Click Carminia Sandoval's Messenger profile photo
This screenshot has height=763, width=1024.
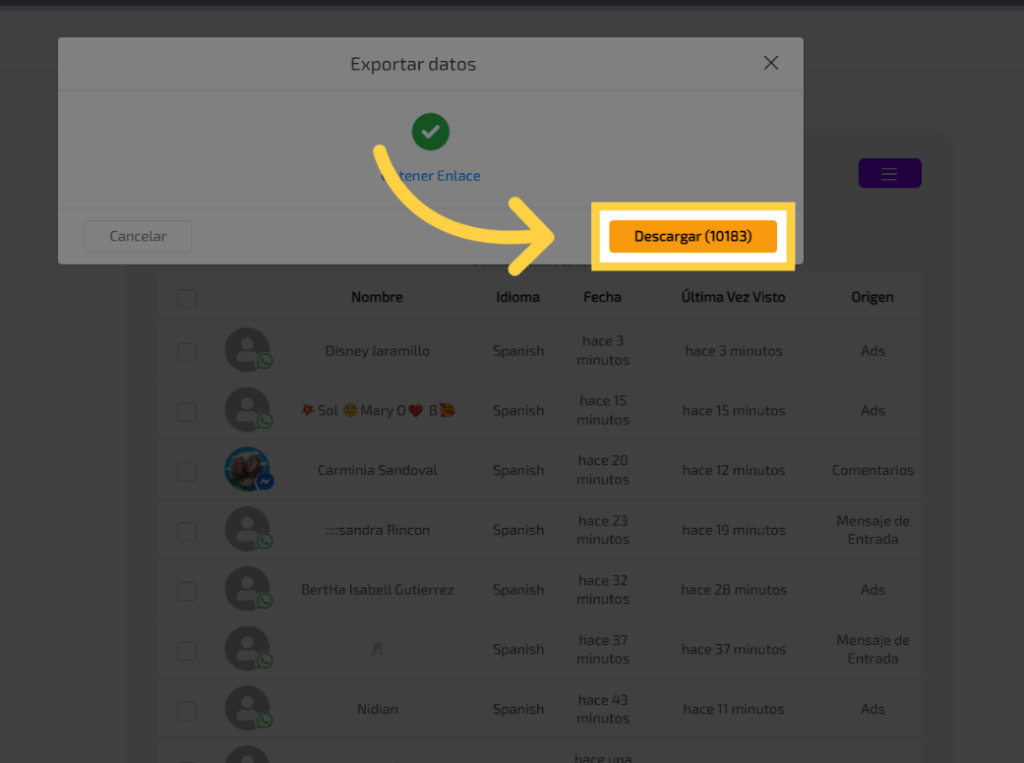coord(247,469)
